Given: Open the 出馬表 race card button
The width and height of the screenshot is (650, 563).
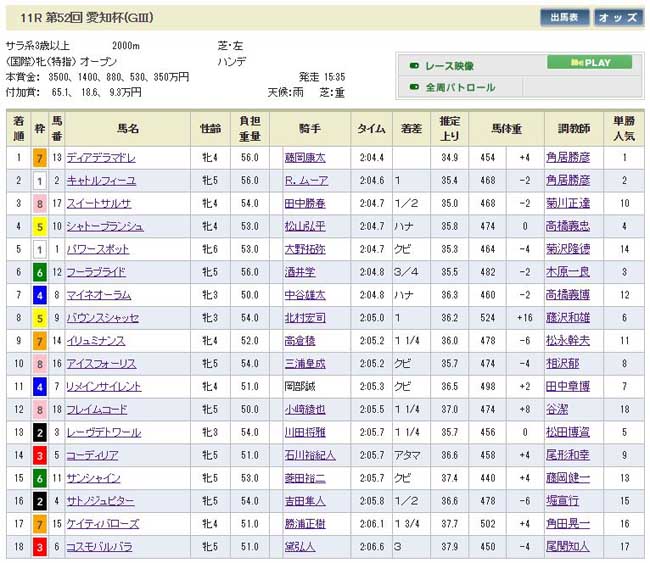Looking at the screenshot, I should pos(565,17).
